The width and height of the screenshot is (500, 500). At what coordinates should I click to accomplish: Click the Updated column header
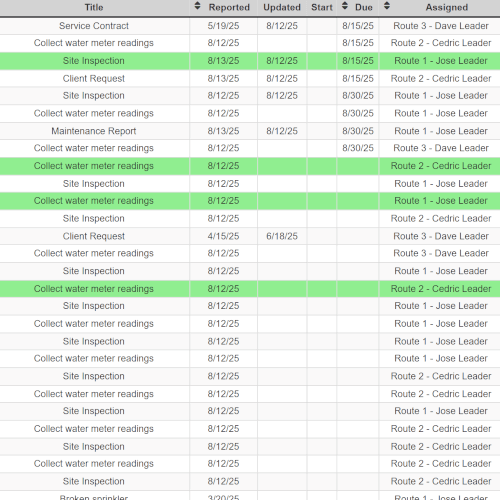tap(282, 7)
